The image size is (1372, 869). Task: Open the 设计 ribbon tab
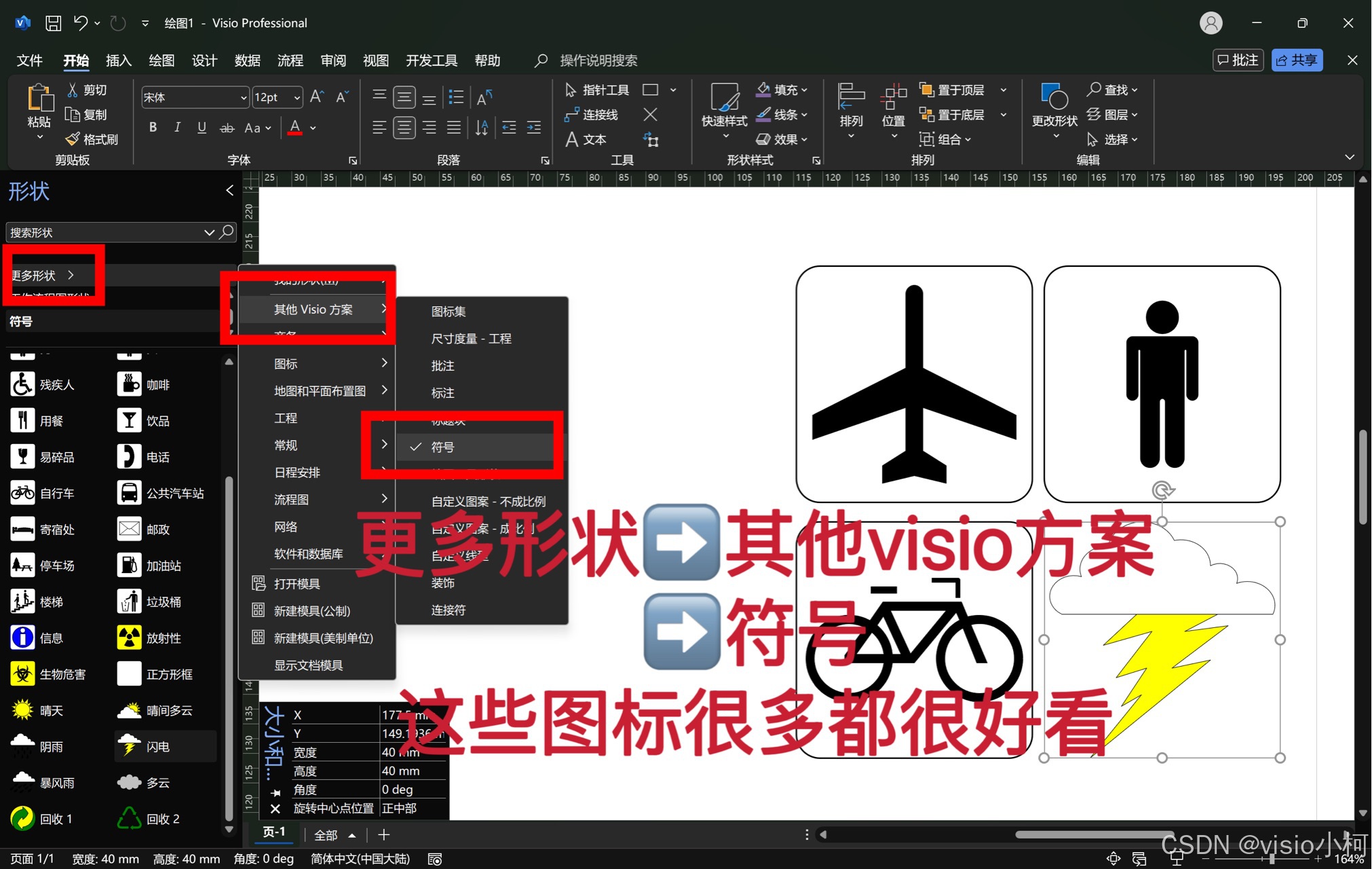tap(204, 60)
